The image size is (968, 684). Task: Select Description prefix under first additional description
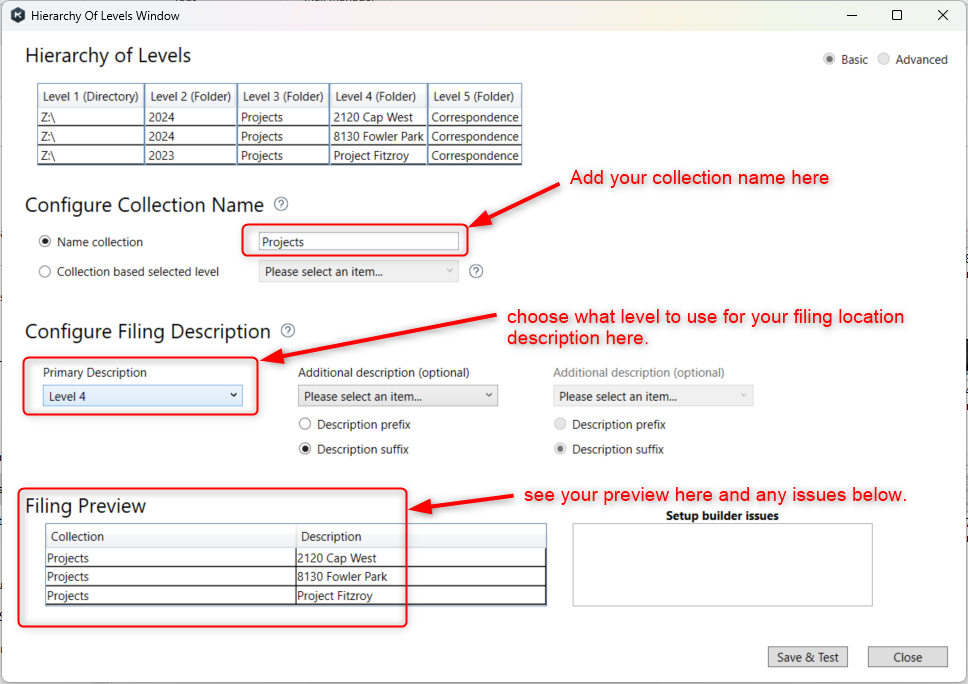(x=305, y=424)
